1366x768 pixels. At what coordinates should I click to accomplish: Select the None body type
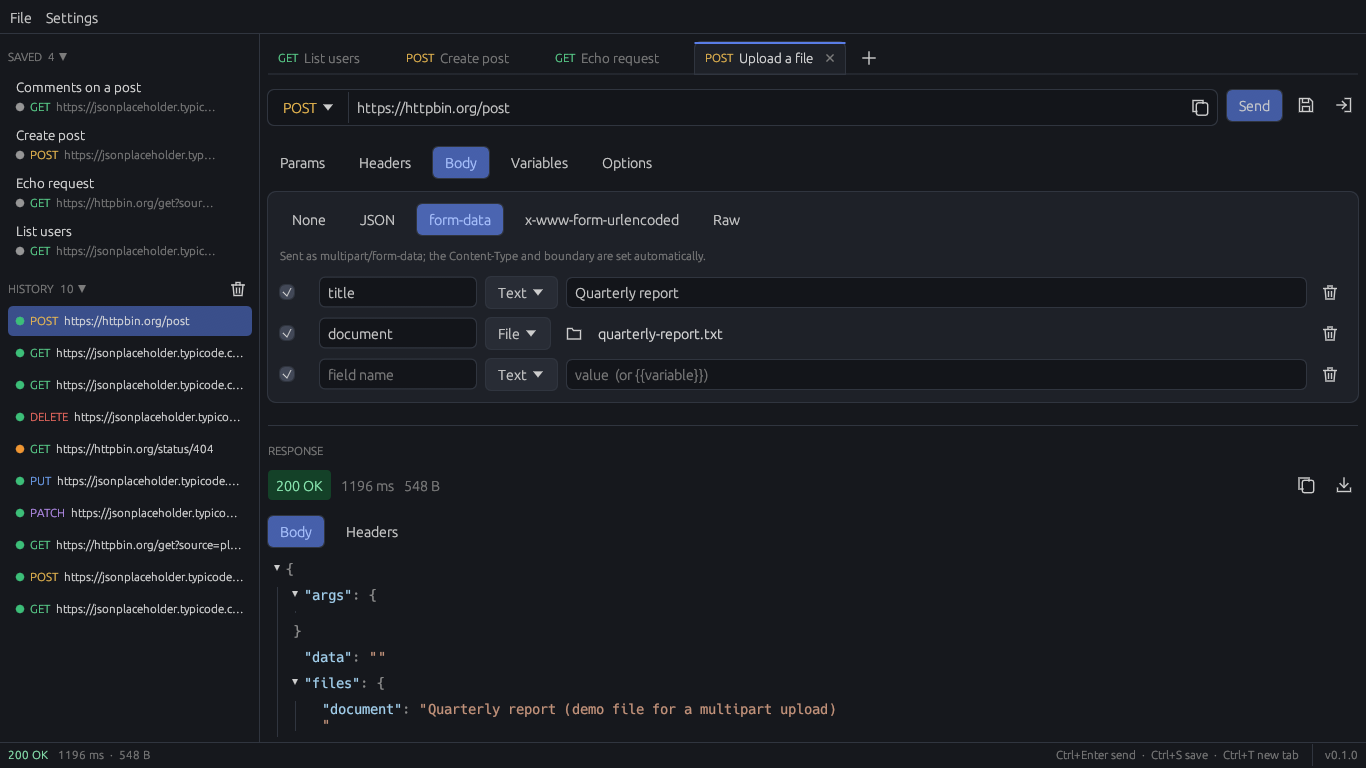click(x=309, y=220)
